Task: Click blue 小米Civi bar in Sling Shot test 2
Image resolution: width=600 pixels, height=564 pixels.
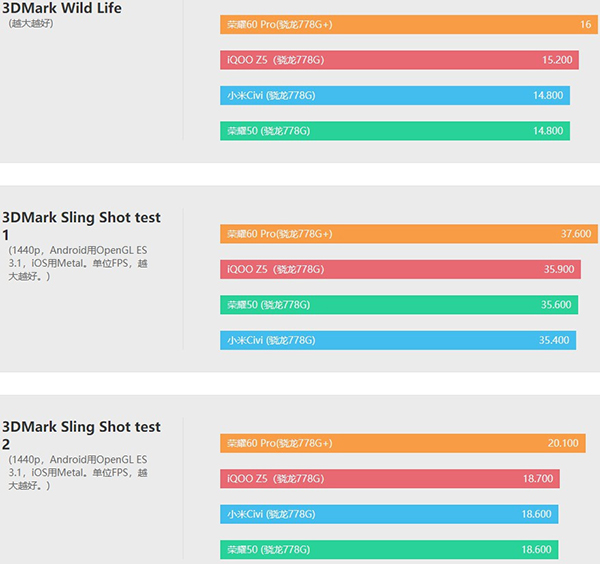Action: (x=390, y=514)
